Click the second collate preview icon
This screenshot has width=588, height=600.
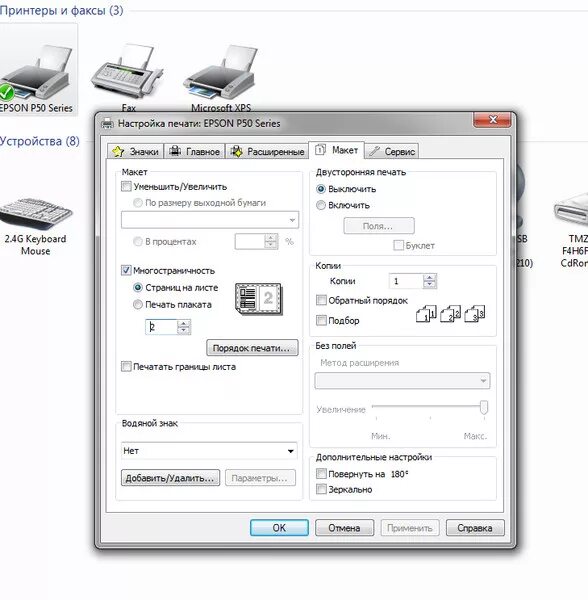coord(450,314)
